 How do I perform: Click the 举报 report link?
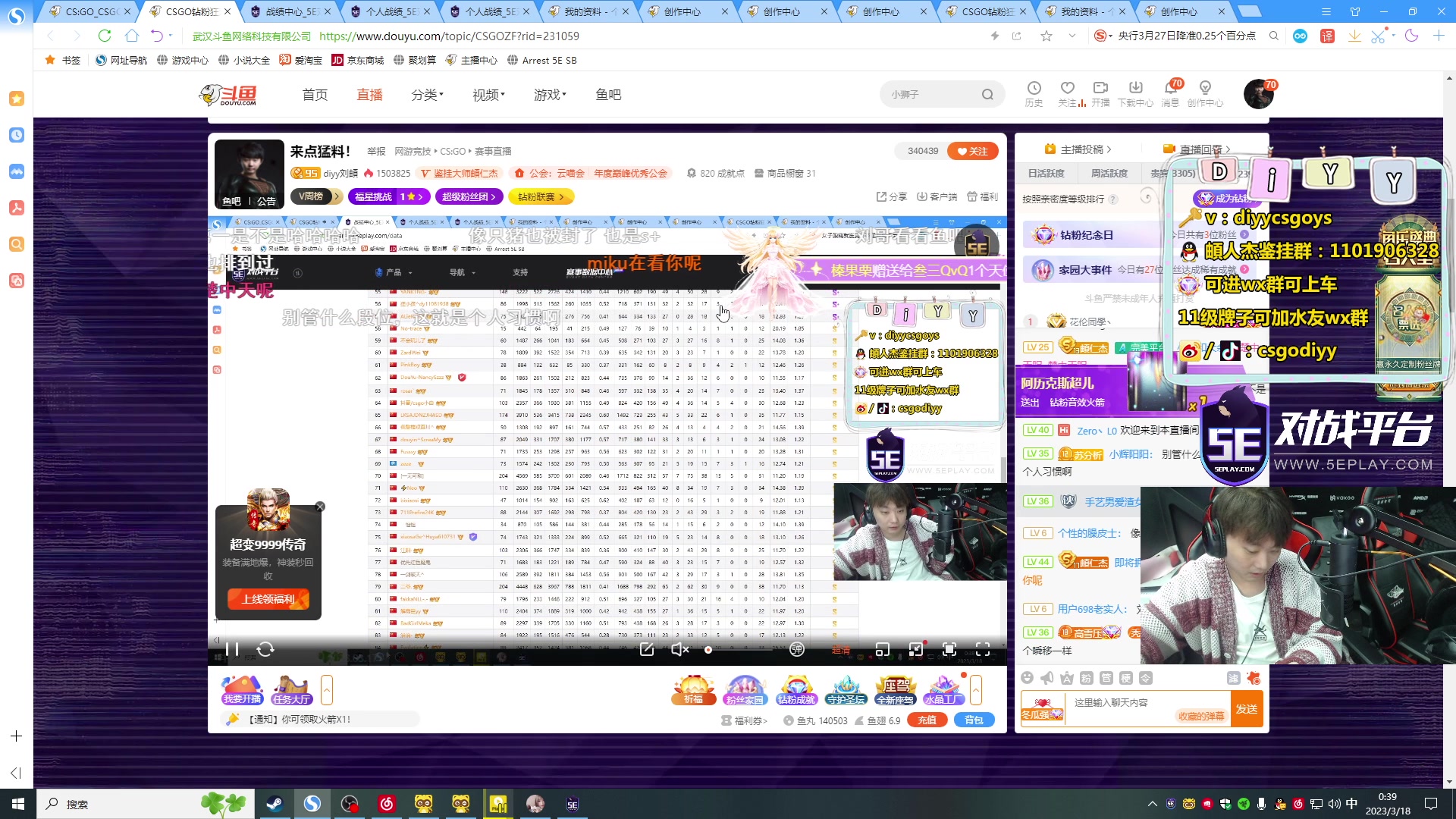(376, 152)
